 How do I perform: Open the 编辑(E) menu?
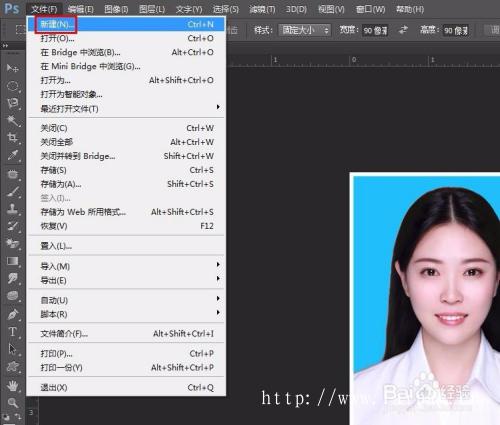point(80,9)
